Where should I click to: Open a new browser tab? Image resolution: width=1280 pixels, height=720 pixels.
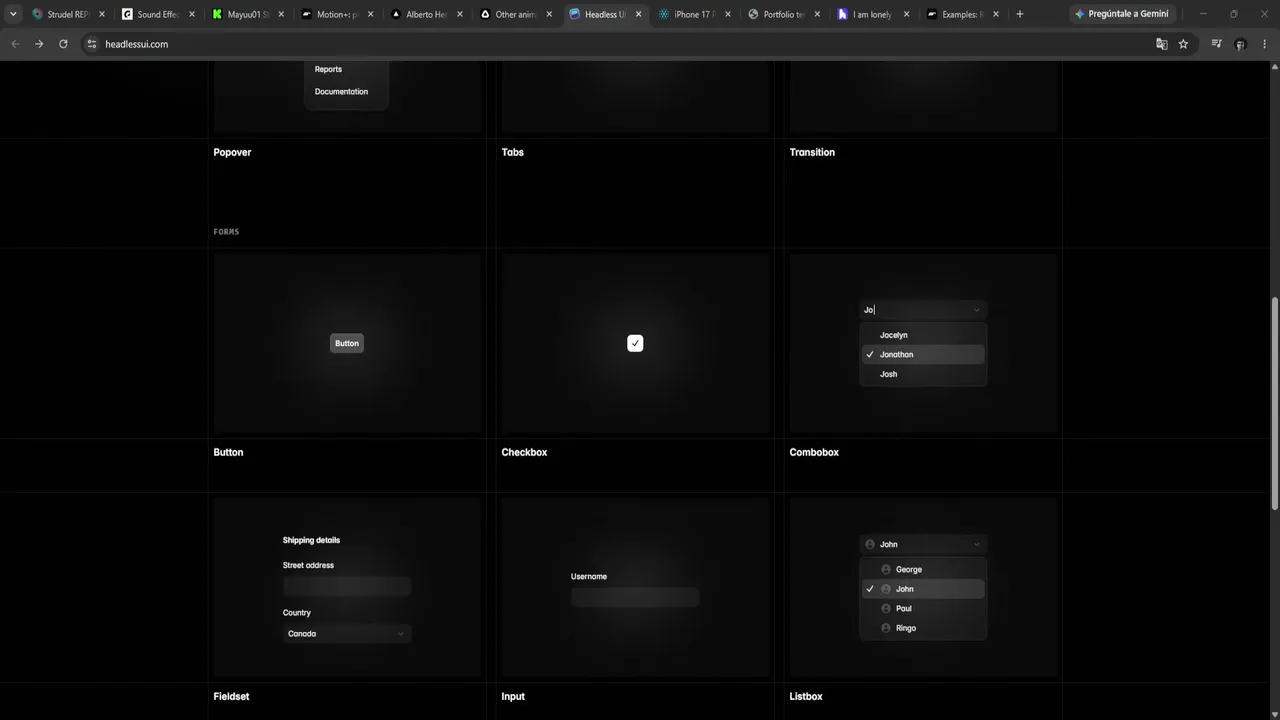(x=1020, y=14)
